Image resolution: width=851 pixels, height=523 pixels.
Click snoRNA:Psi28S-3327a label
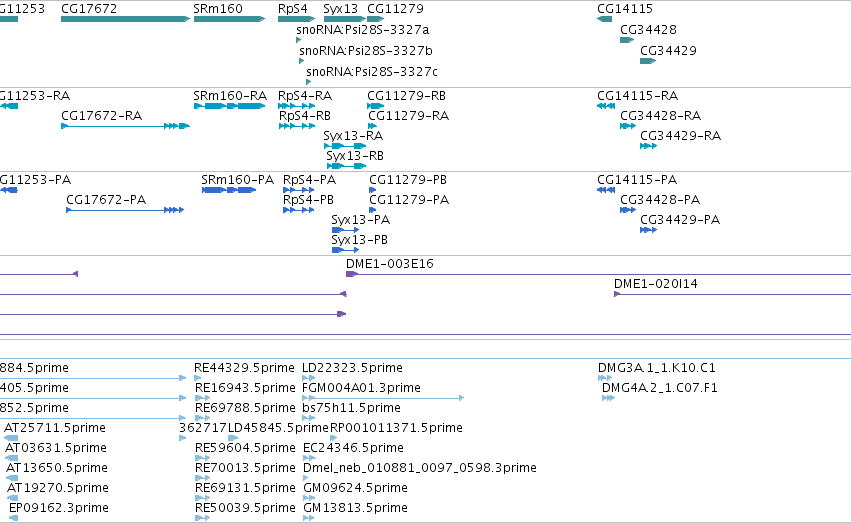(x=363, y=29)
